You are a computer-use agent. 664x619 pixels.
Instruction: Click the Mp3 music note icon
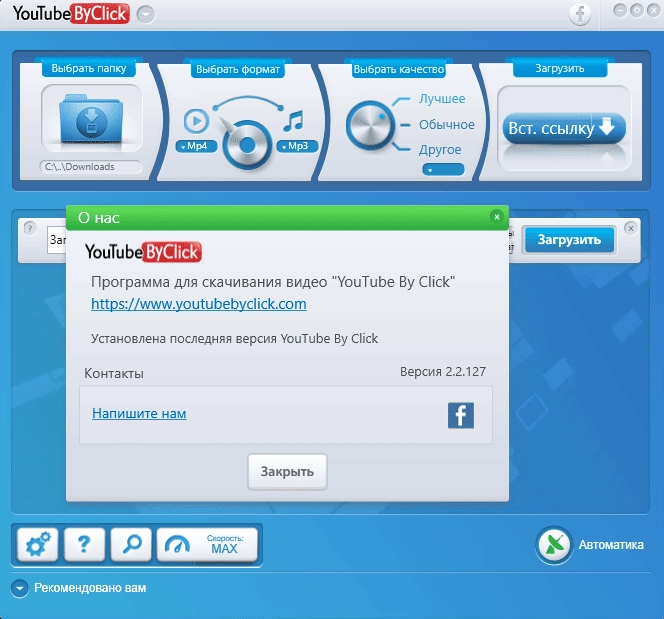tap(293, 121)
